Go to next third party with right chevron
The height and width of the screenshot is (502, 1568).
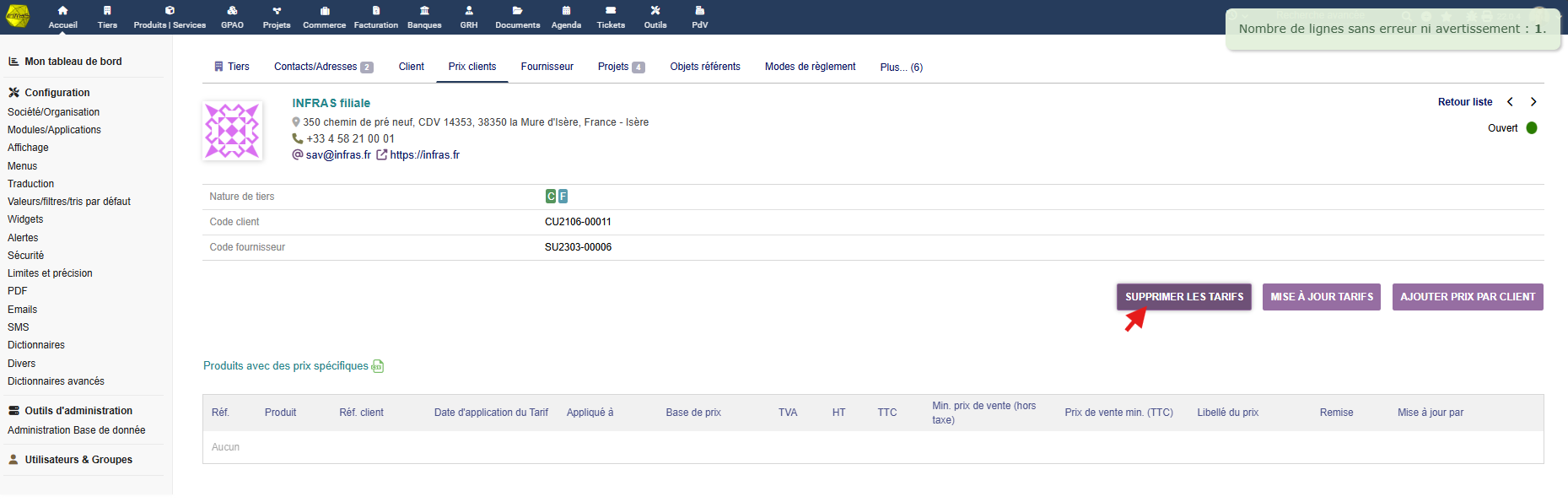(x=1533, y=102)
